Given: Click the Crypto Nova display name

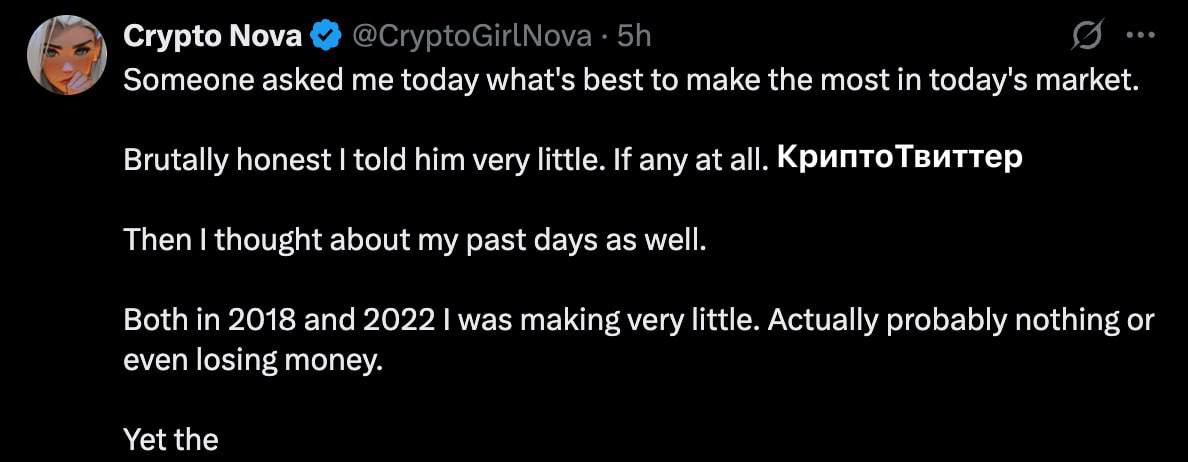Looking at the screenshot, I should (x=212, y=37).
